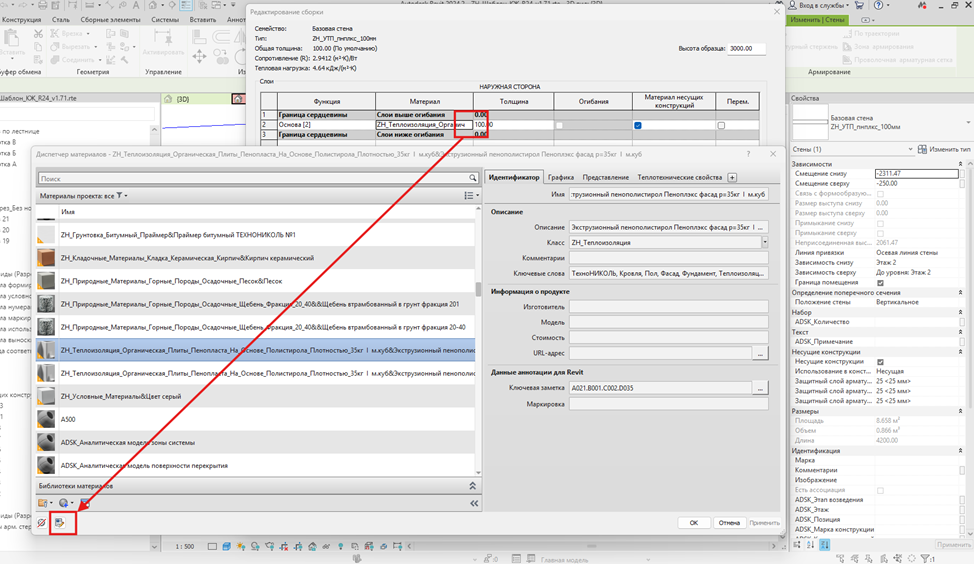The image size is (974, 564).
Task: Open the Класс ZH_Теплоизоляция dropdown
Action: pos(765,242)
